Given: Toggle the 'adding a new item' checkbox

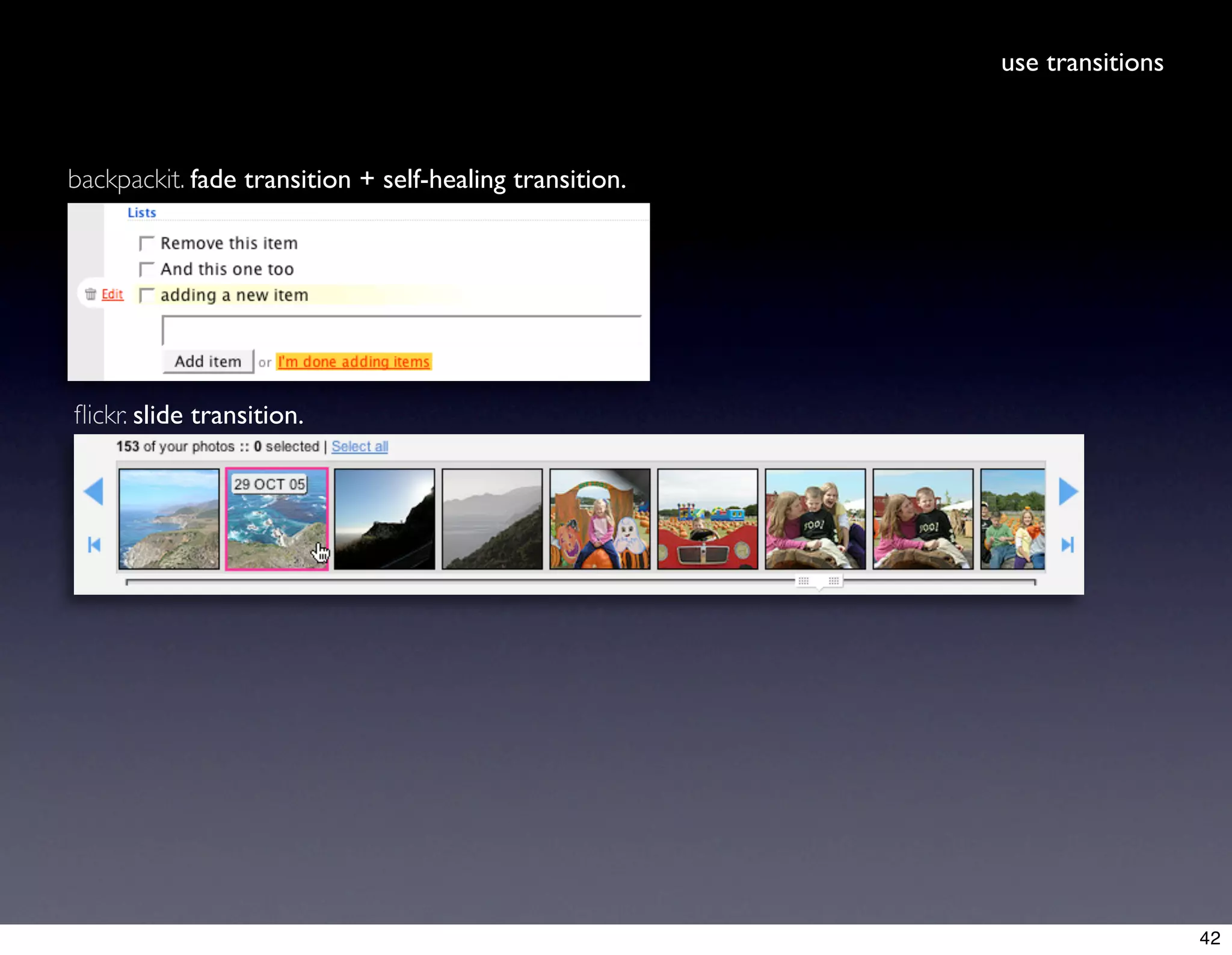Looking at the screenshot, I should [146, 295].
